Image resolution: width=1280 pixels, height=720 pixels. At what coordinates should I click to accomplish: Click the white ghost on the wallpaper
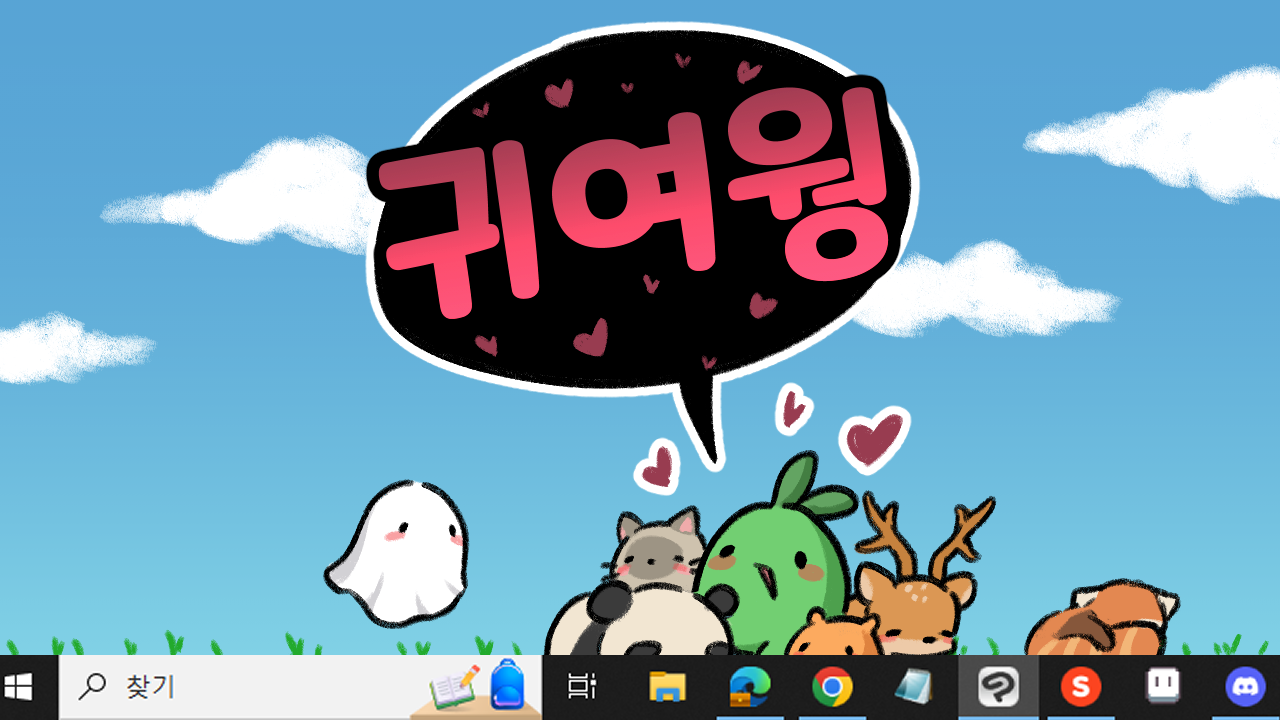click(x=399, y=552)
